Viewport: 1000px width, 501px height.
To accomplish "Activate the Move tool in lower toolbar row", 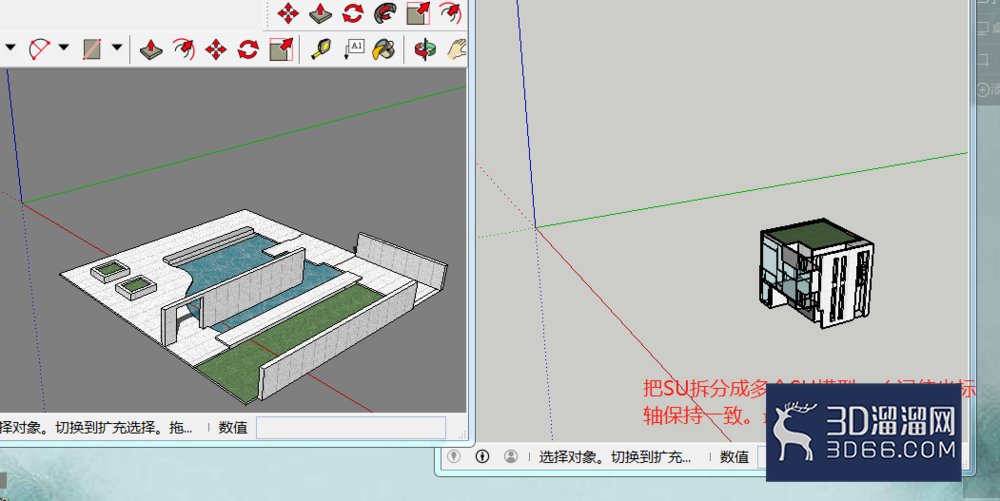I will pyautogui.click(x=216, y=49).
